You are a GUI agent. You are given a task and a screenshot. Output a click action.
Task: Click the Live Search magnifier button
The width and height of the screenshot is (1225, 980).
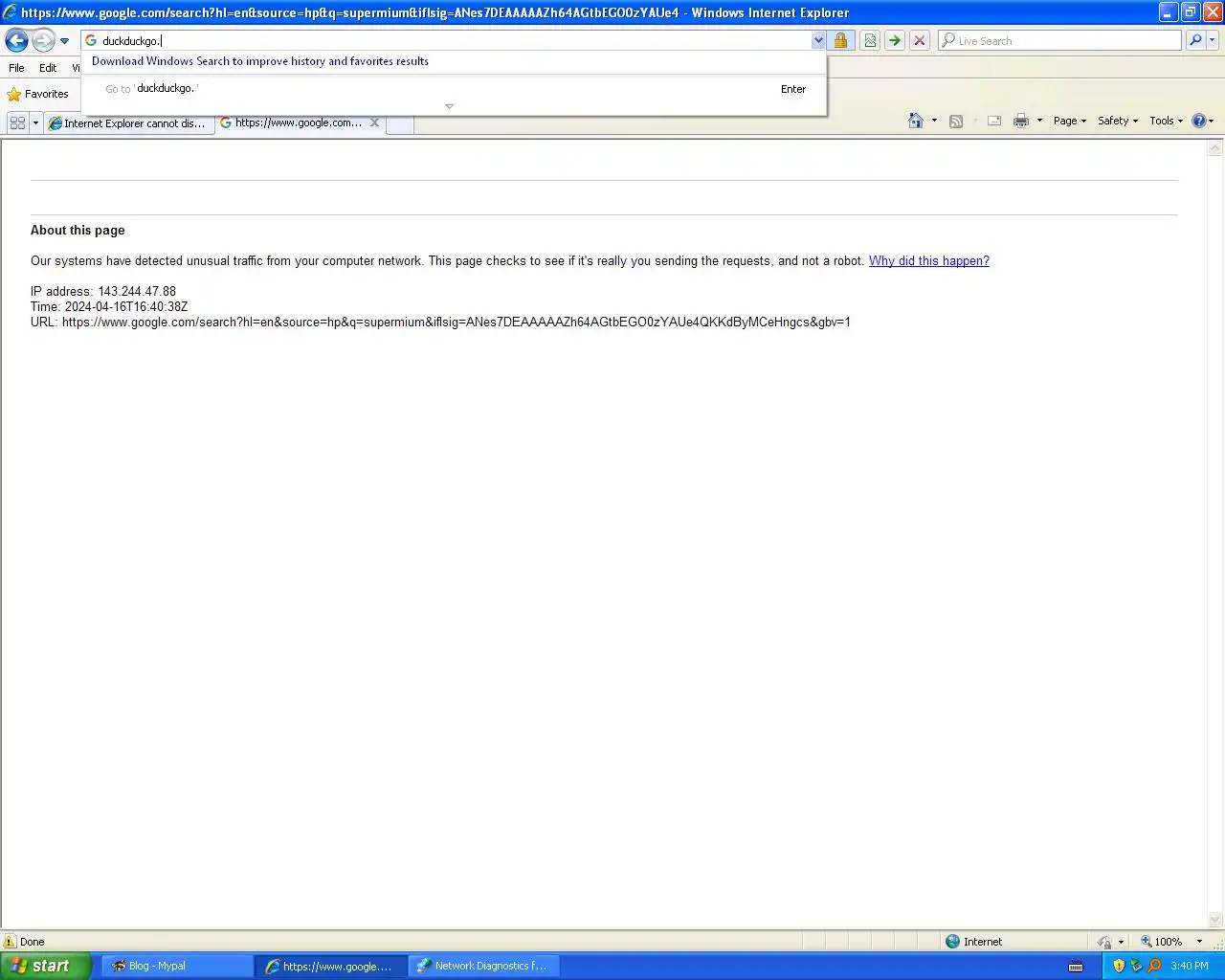click(x=1195, y=40)
